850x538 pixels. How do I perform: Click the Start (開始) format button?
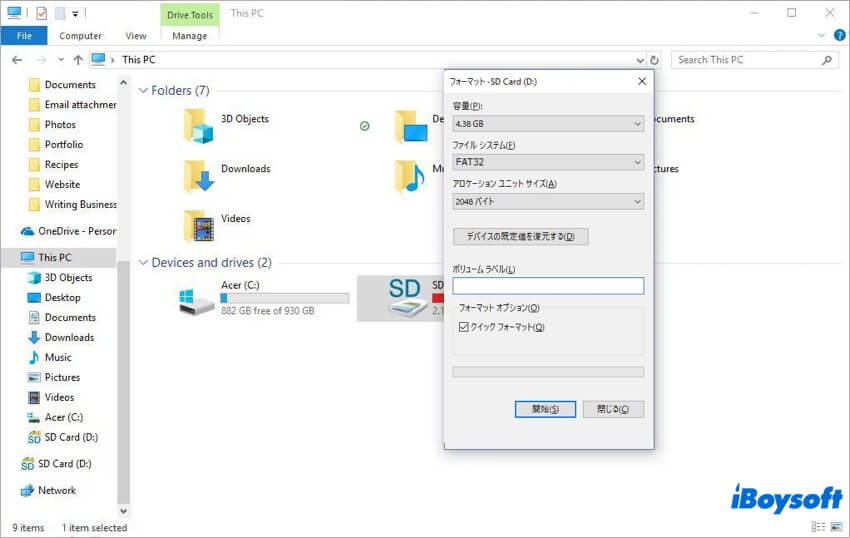(x=545, y=409)
